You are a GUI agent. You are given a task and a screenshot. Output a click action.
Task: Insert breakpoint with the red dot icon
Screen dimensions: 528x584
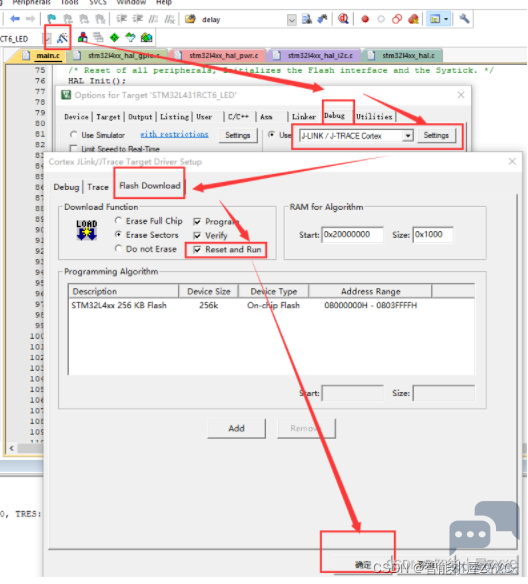pos(365,19)
